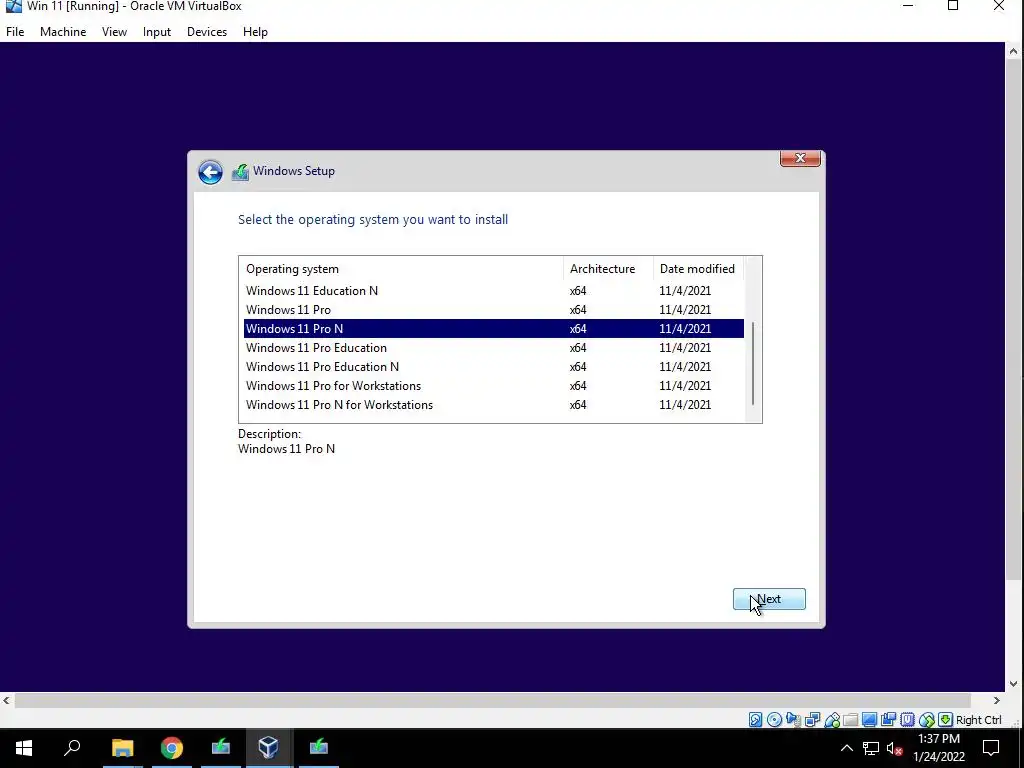Click the horizontal scrollbar left arrow
This screenshot has height=768, width=1024.
(x=7, y=700)
